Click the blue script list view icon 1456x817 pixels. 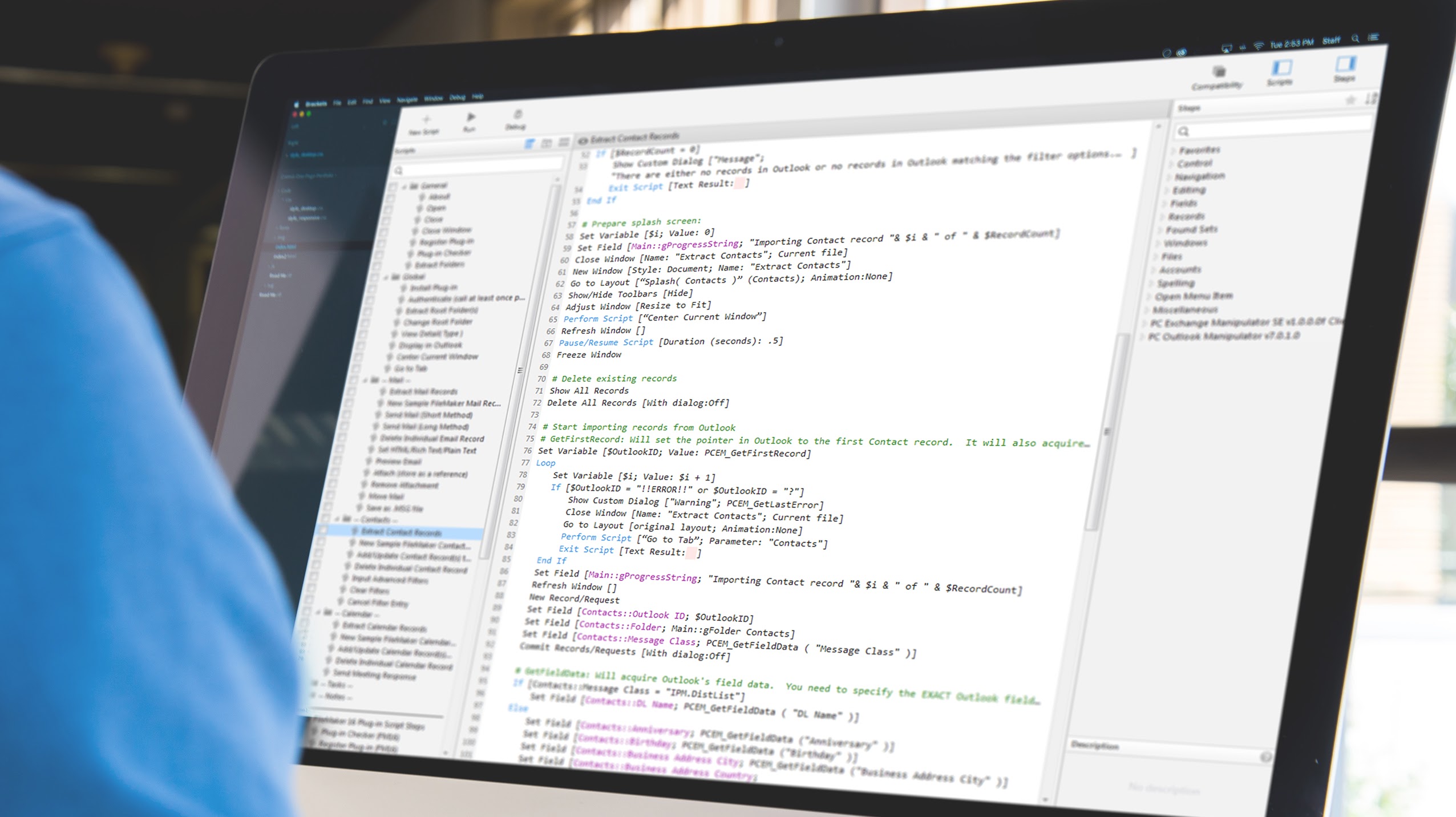pyautogui.click(x=529, y=144)
